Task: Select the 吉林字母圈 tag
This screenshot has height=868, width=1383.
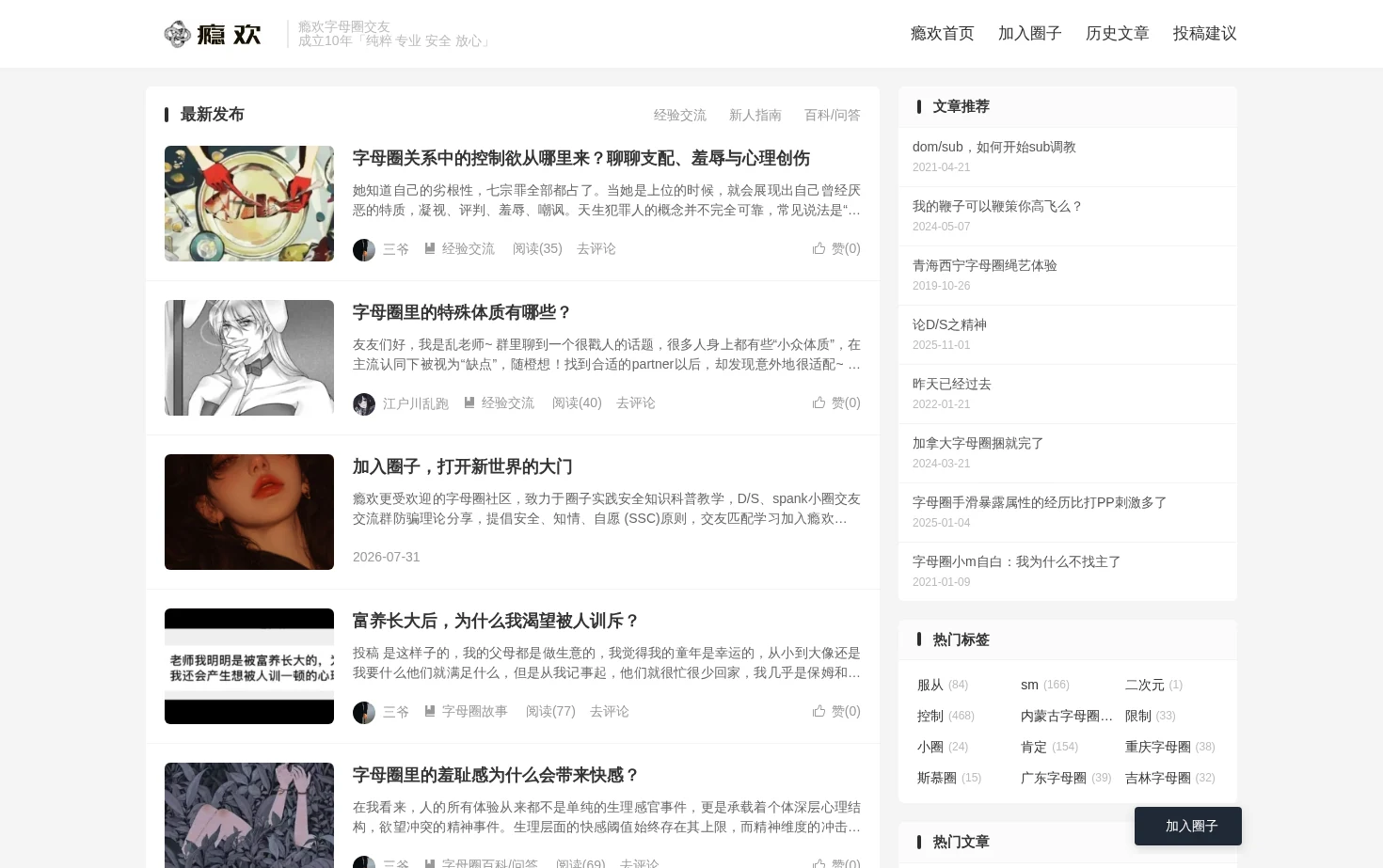Action: tap(1157, 778)
